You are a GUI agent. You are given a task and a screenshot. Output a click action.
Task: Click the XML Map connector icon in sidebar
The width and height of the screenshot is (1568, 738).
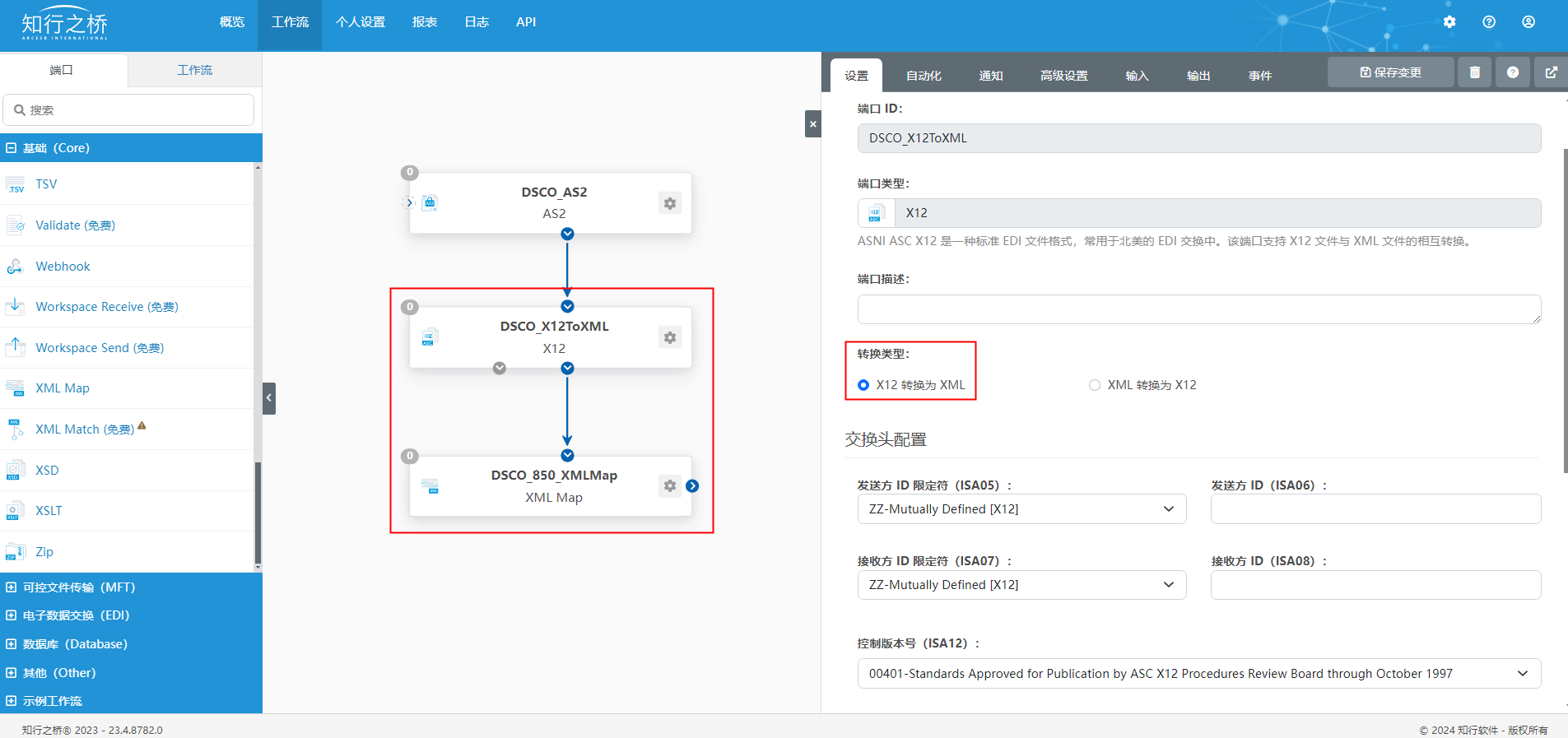tap(16, 388)
